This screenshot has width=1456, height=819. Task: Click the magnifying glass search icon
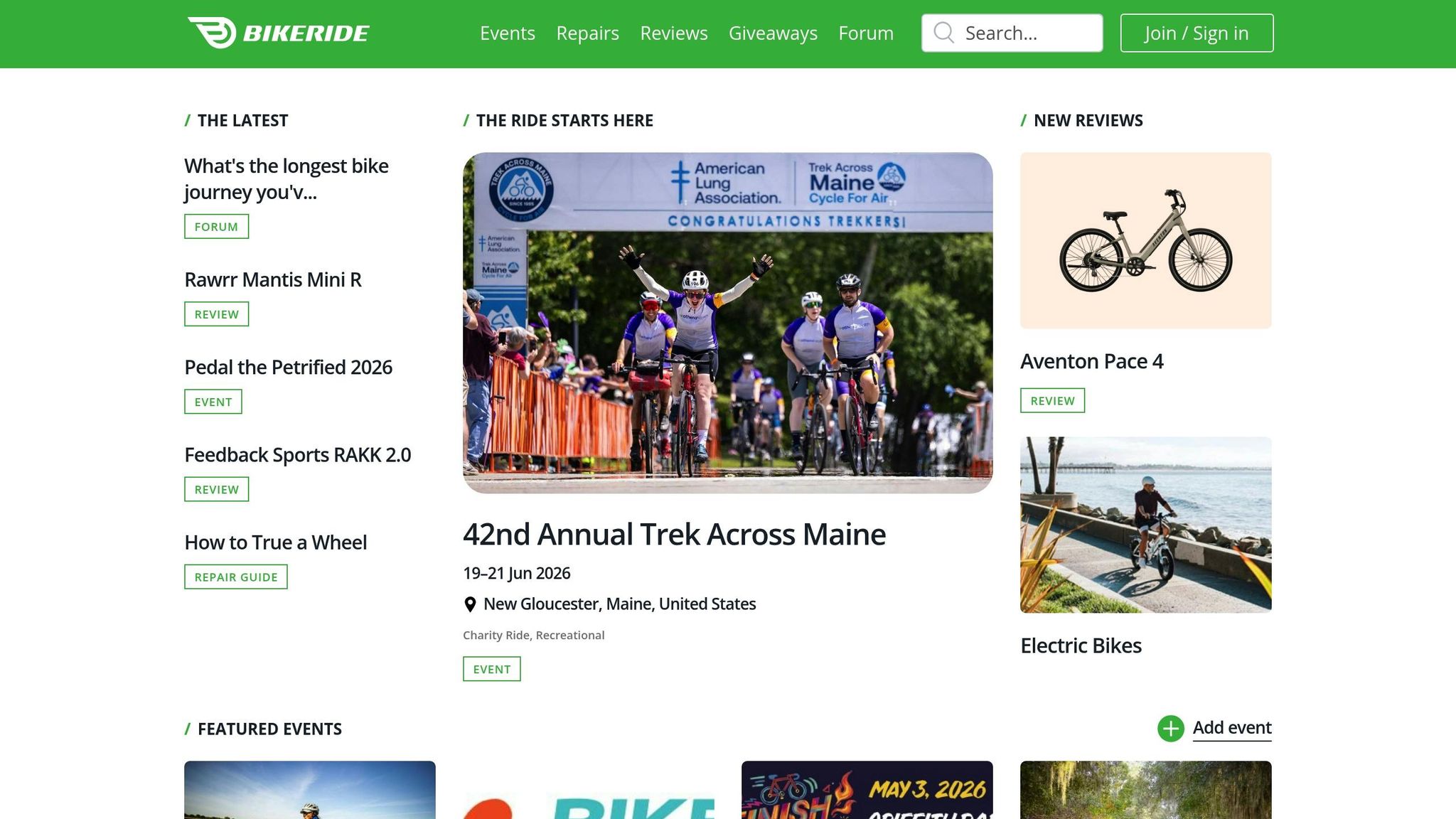[x=943, y=32]
